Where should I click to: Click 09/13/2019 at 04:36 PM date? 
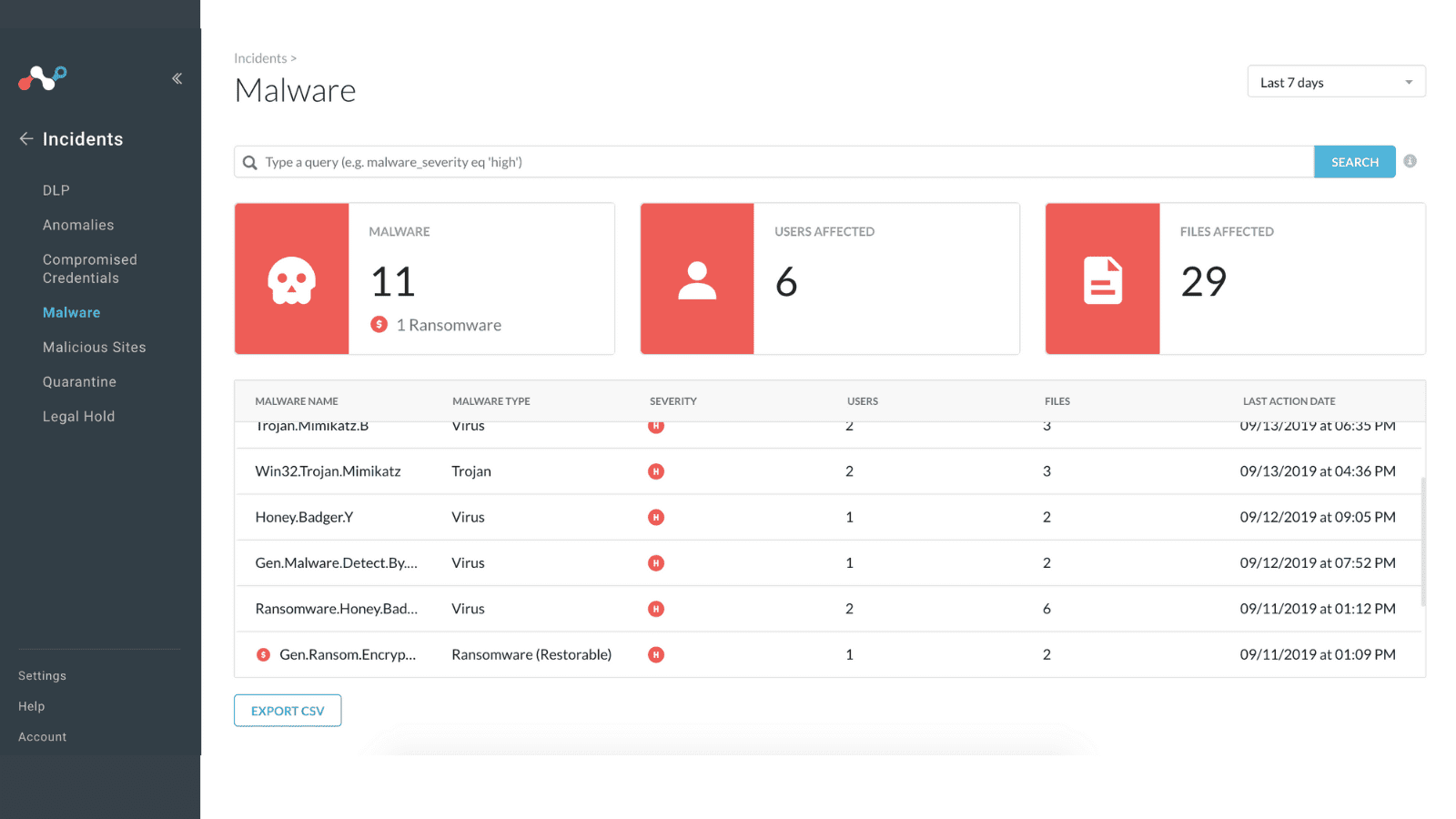(1317, 471)
